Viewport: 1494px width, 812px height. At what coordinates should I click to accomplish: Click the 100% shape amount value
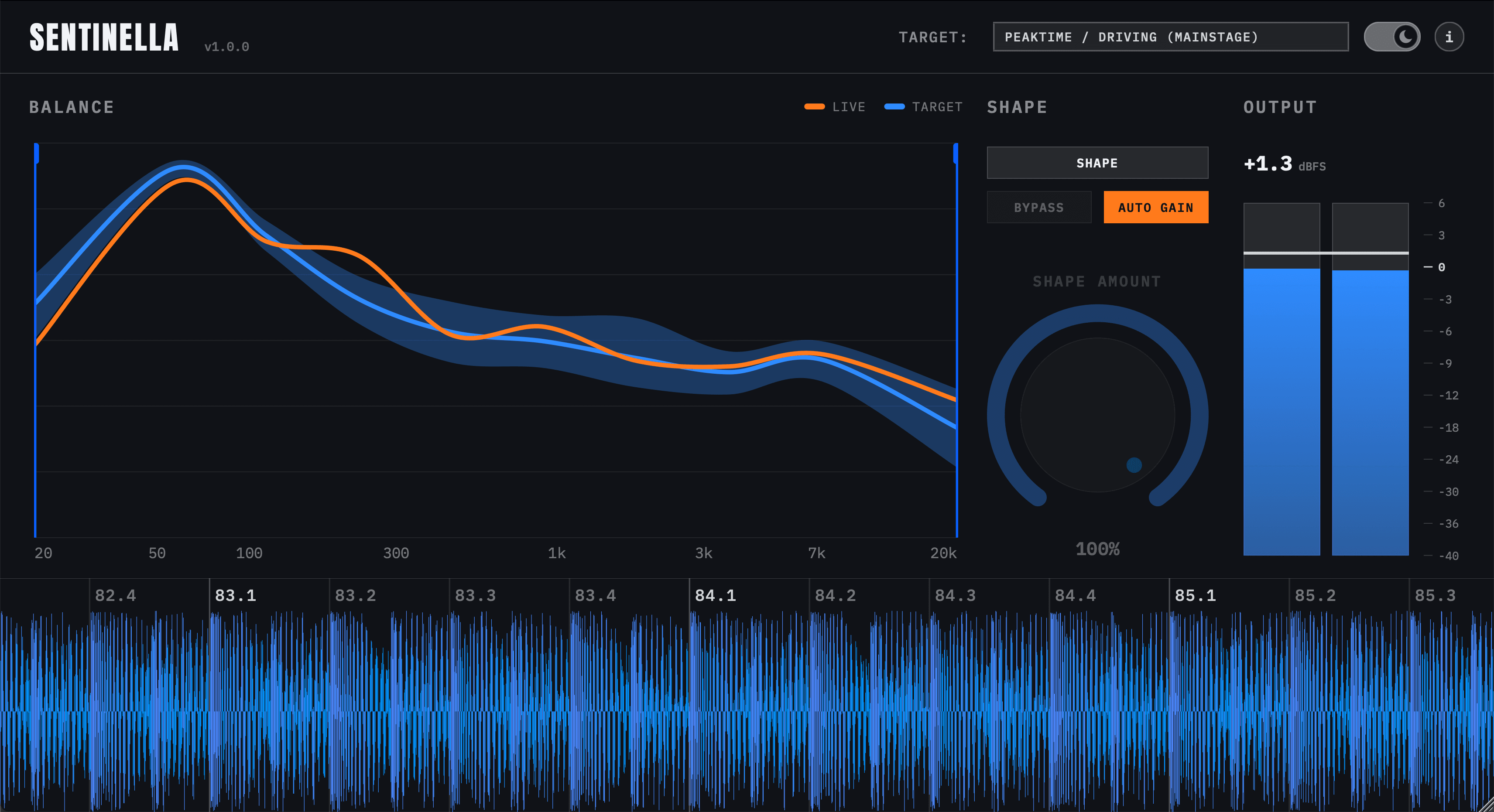click(1097, 549)
